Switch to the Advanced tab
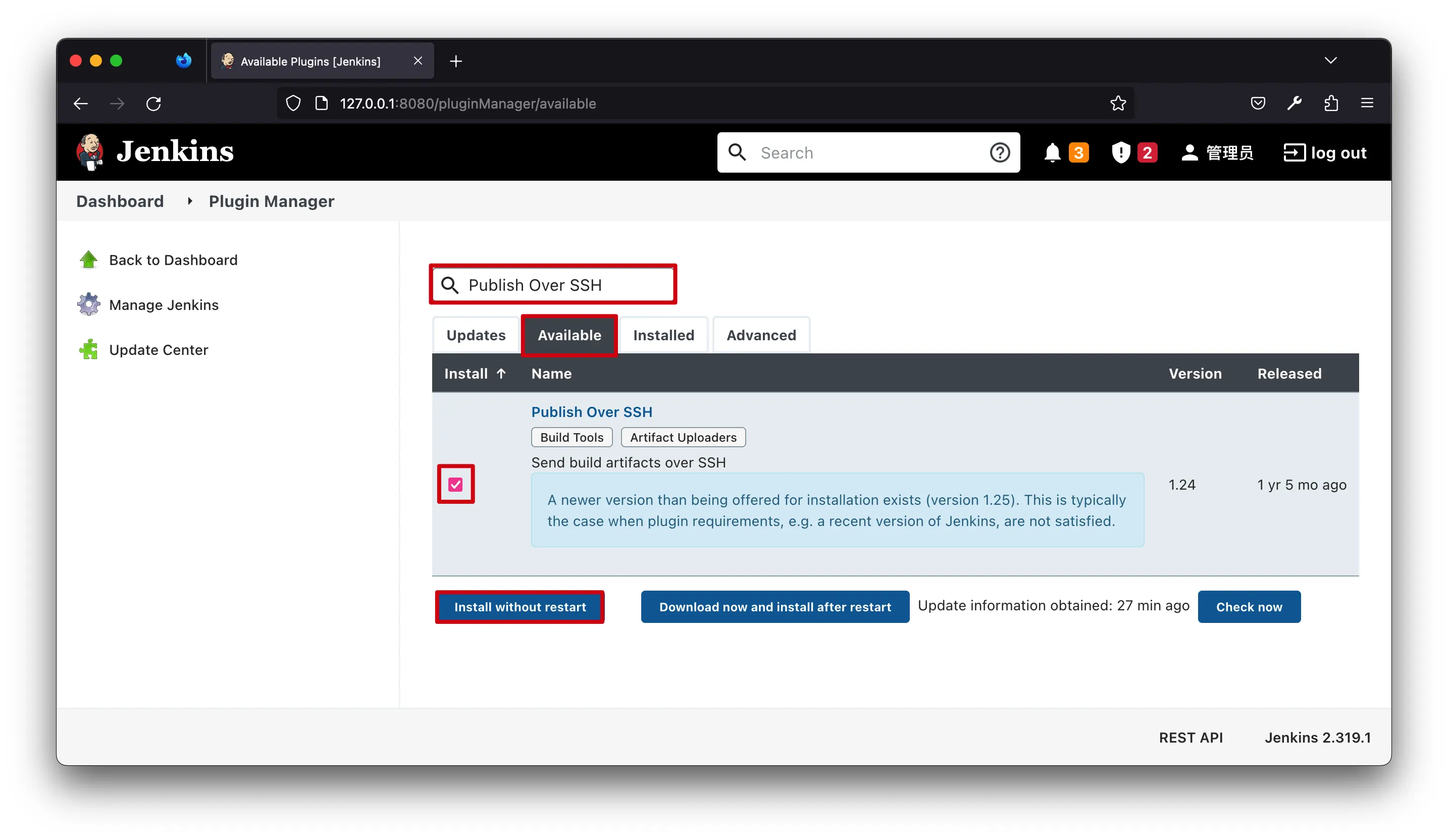 [x=761, y=335]
